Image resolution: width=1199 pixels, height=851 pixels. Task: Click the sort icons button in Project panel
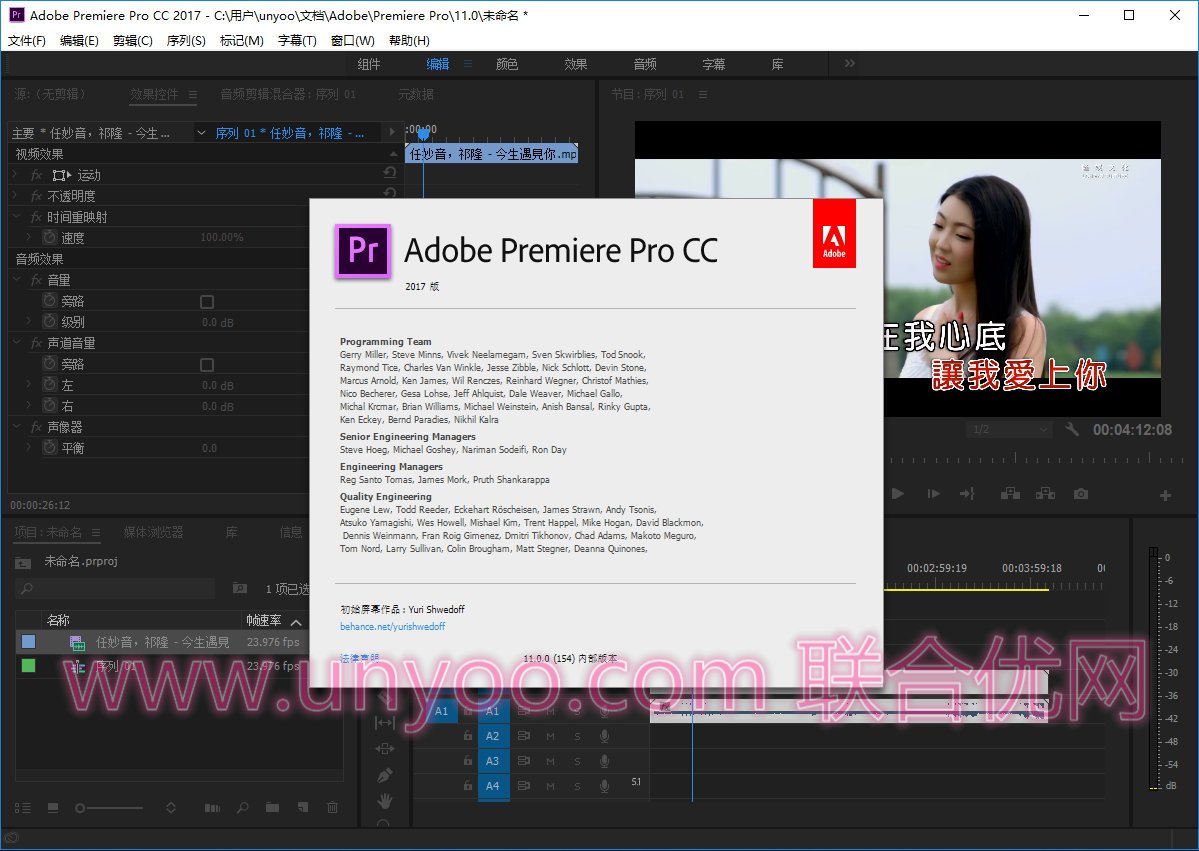[x=171, y=807]
